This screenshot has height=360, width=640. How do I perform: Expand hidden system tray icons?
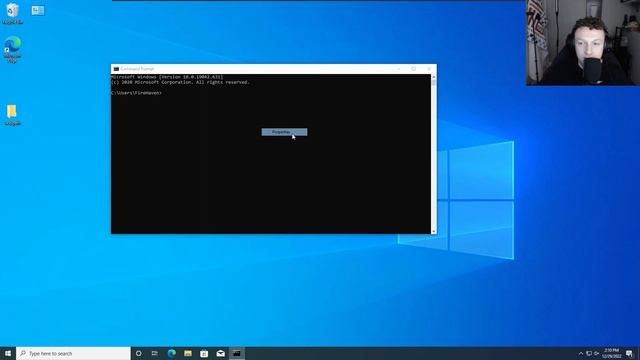coord(581,353)
